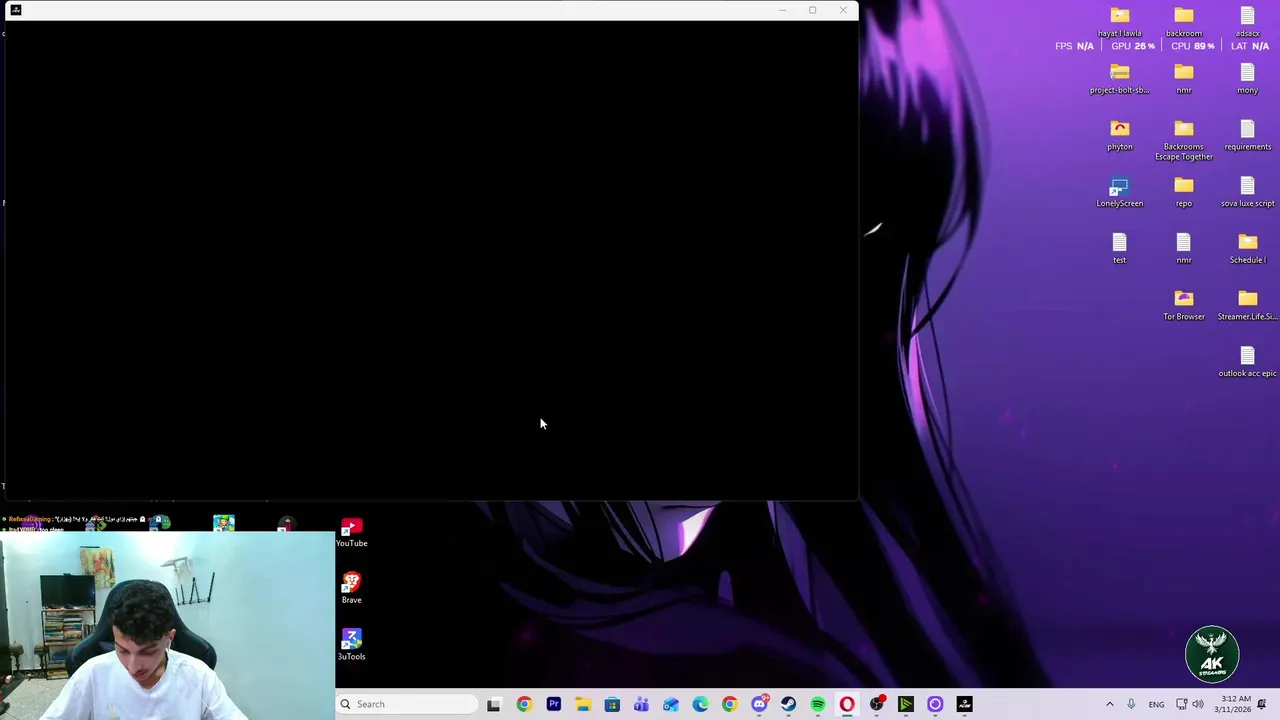Screen dimensions: 1280x720
Task: Open green arrow app icon in taskbar
Action: 906,704
